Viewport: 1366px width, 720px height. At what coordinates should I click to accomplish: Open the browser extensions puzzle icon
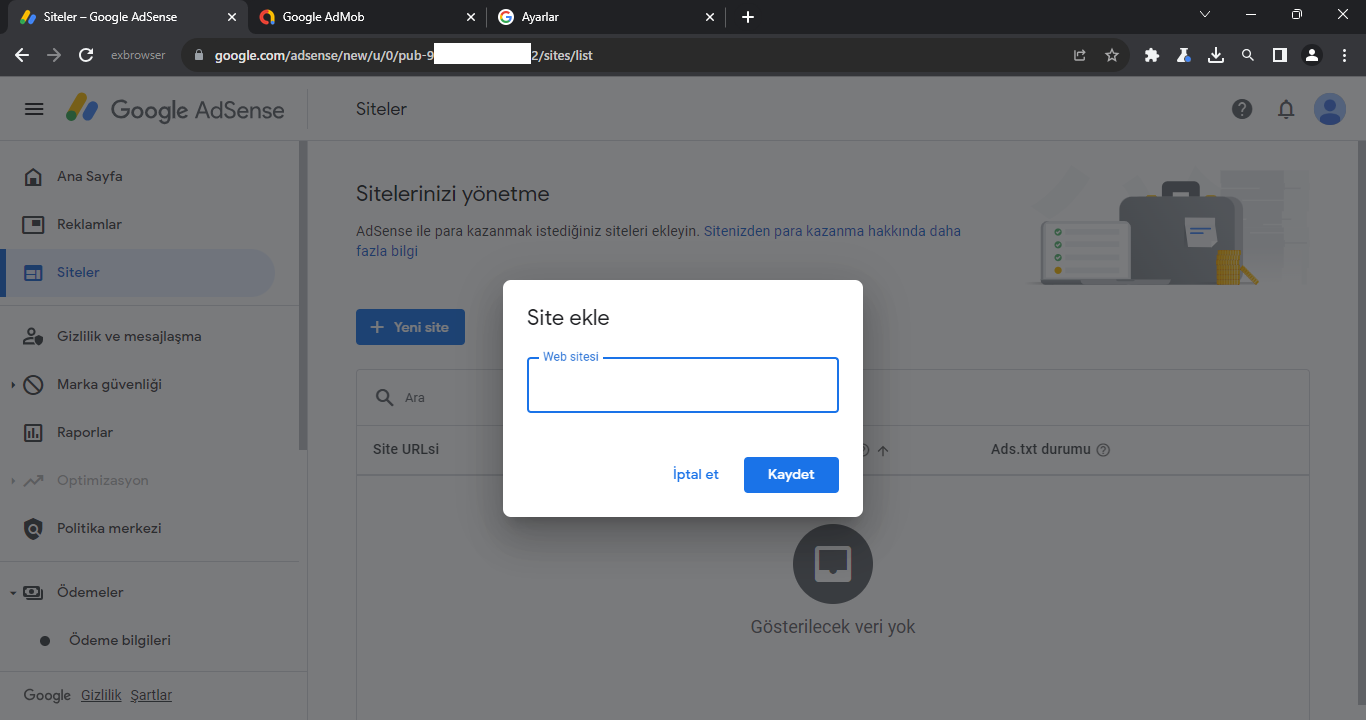[x=1152, y=55]
